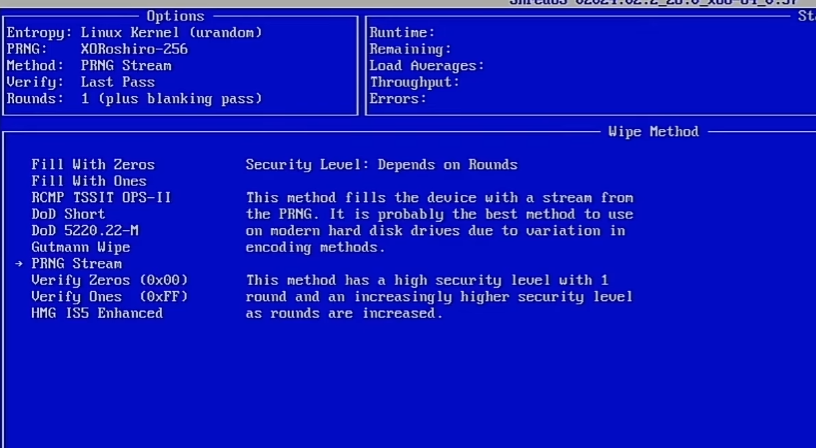
Task: Click the Verify Last Pass option
Action: (x=80, y=82)
